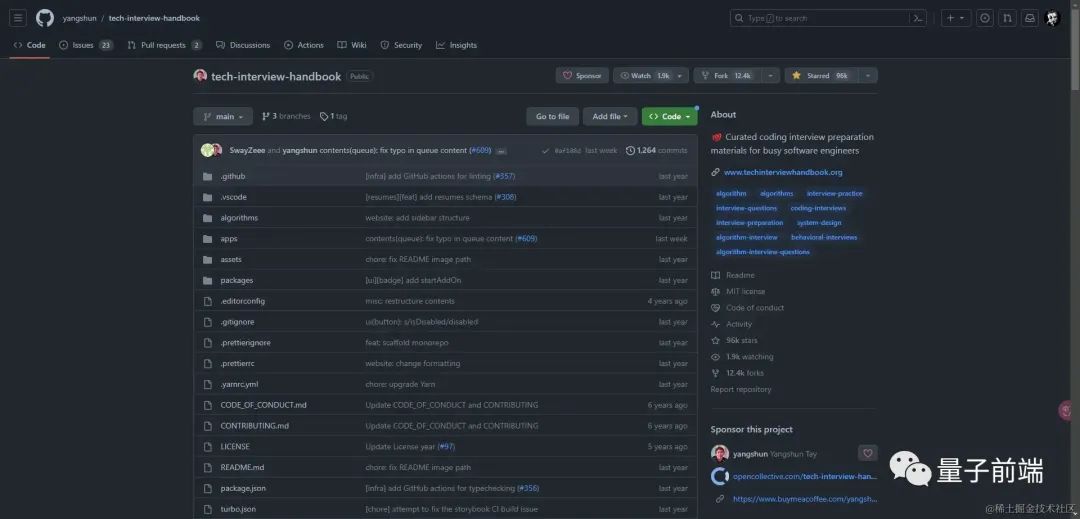Image resolution: width=1080 pixels, height=519 pixels.
Task: Click the branches icon next to 3 branches
Action: (266, 116)
